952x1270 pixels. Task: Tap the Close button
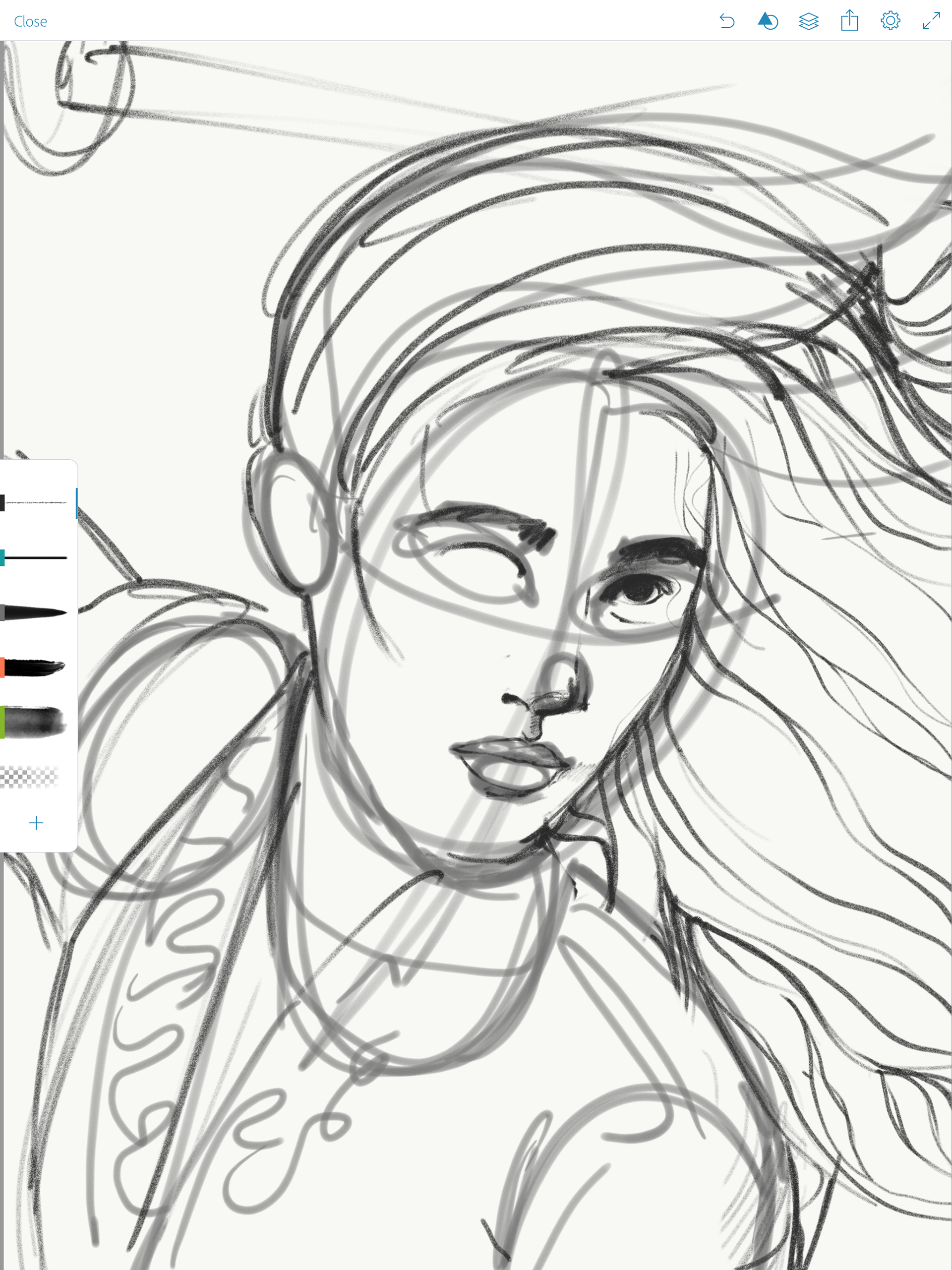click(x=30, y=21)
